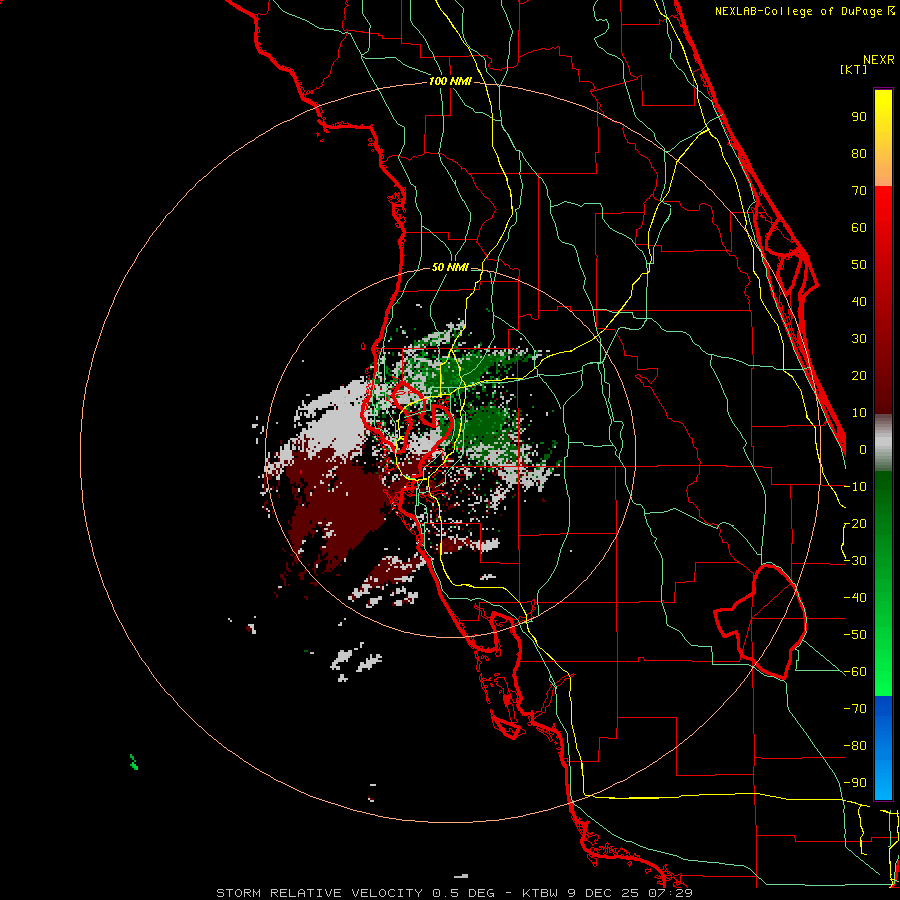Click the -60 value on velocity scale
This screenshot has width=900, height=900.
[x=855, y=672]
